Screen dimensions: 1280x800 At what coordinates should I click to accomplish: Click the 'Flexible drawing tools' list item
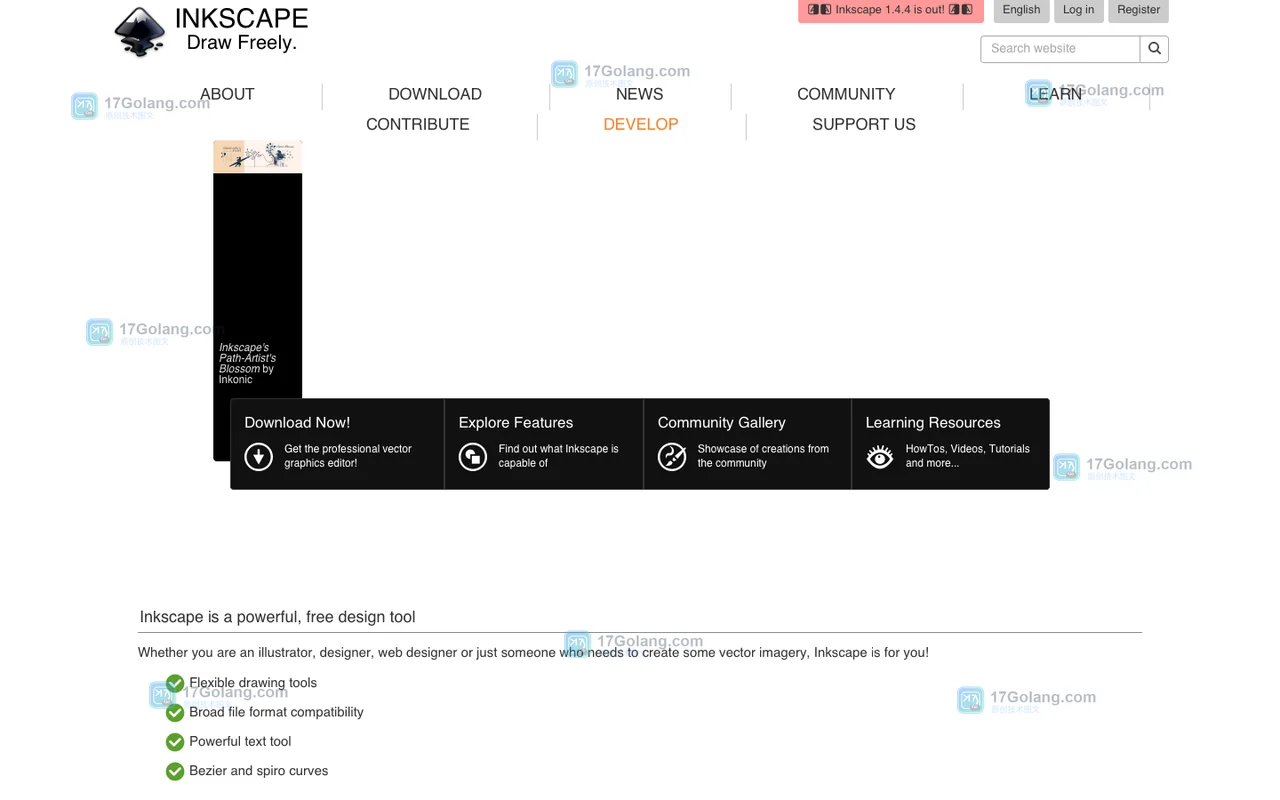tap(253, 683)
